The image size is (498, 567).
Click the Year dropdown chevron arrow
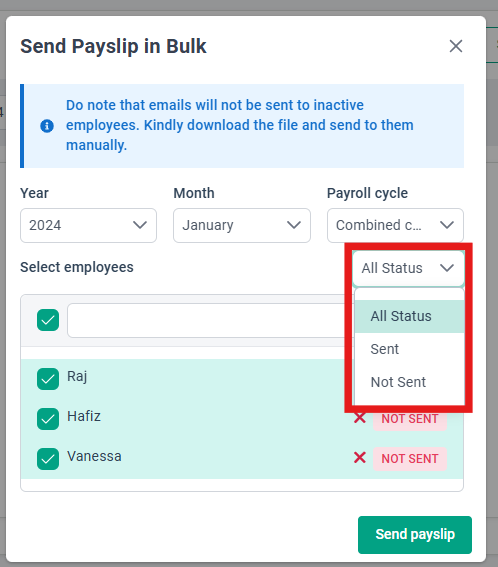tap(140, 225)
